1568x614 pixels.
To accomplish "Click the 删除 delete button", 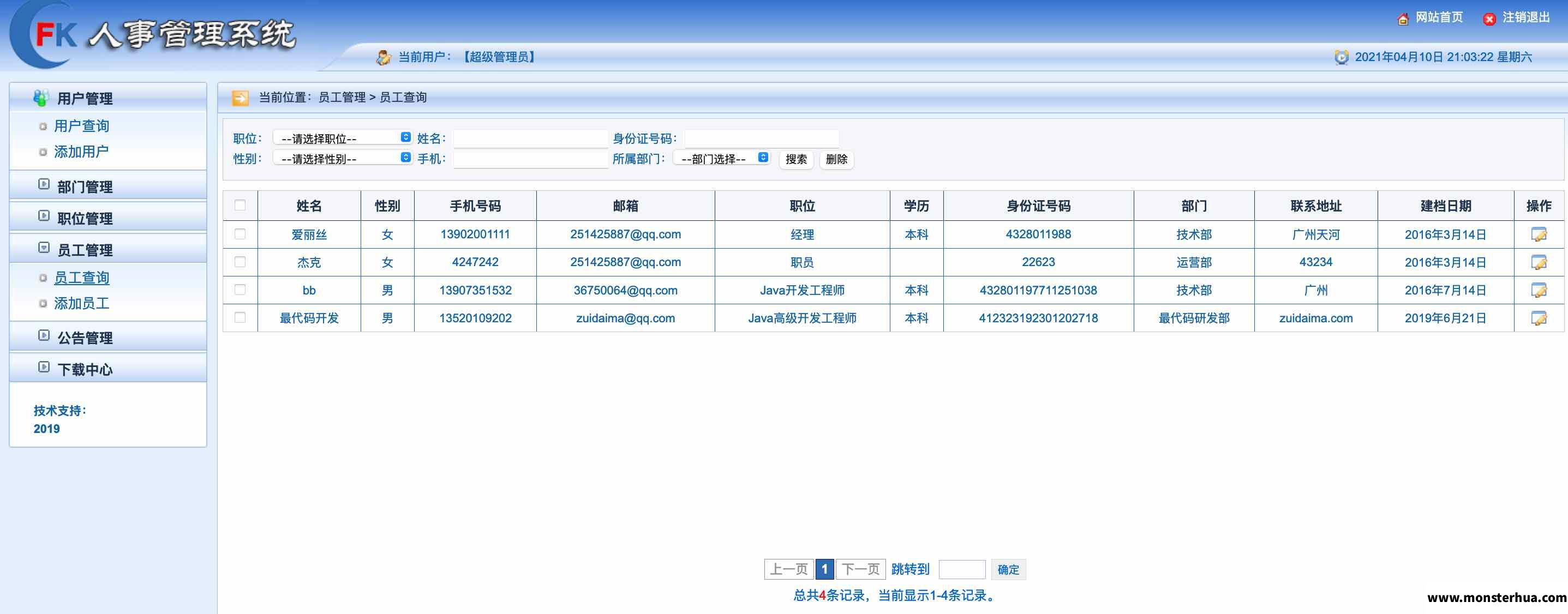I will tap(836, 159).
